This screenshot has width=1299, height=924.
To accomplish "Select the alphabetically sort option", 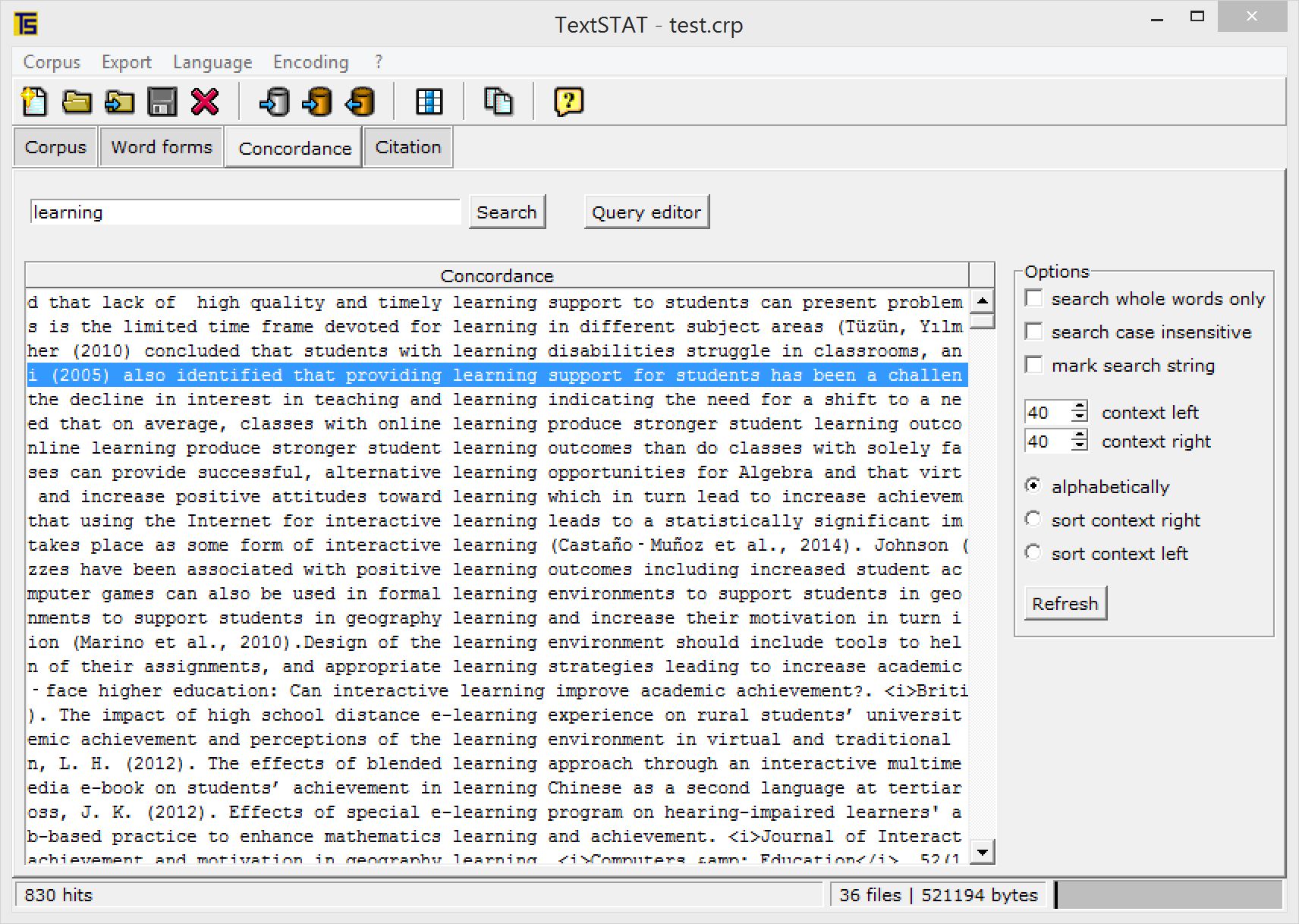I will point(1033,486).
